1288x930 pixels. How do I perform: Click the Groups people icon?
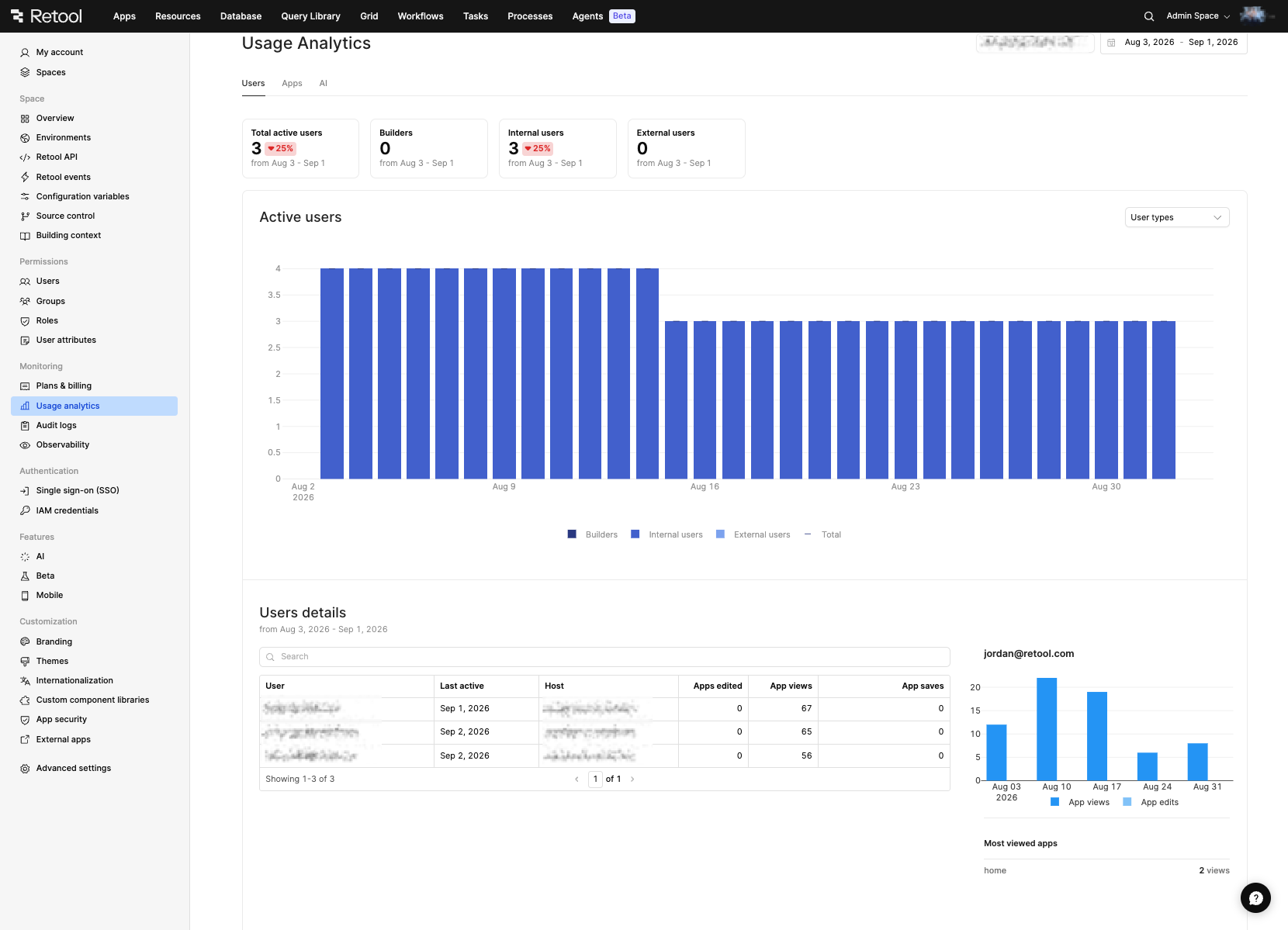click(25, 302)
